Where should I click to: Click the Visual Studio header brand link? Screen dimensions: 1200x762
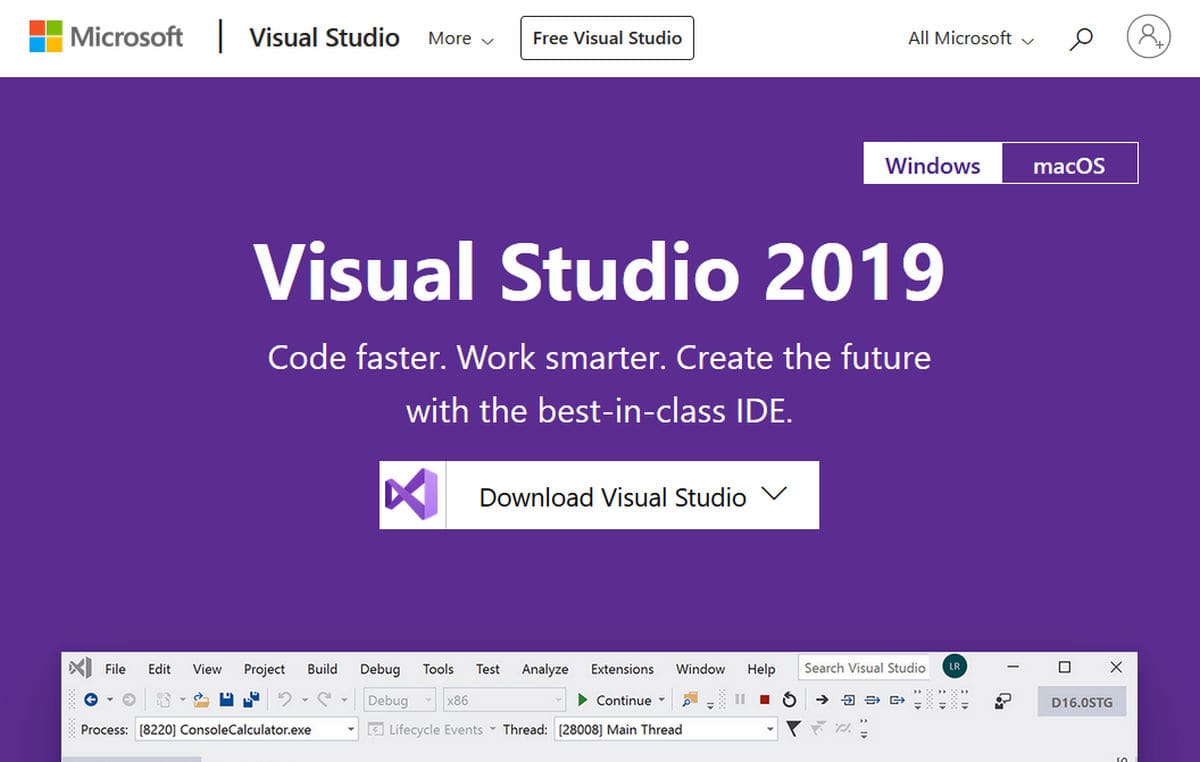(324, 38)
